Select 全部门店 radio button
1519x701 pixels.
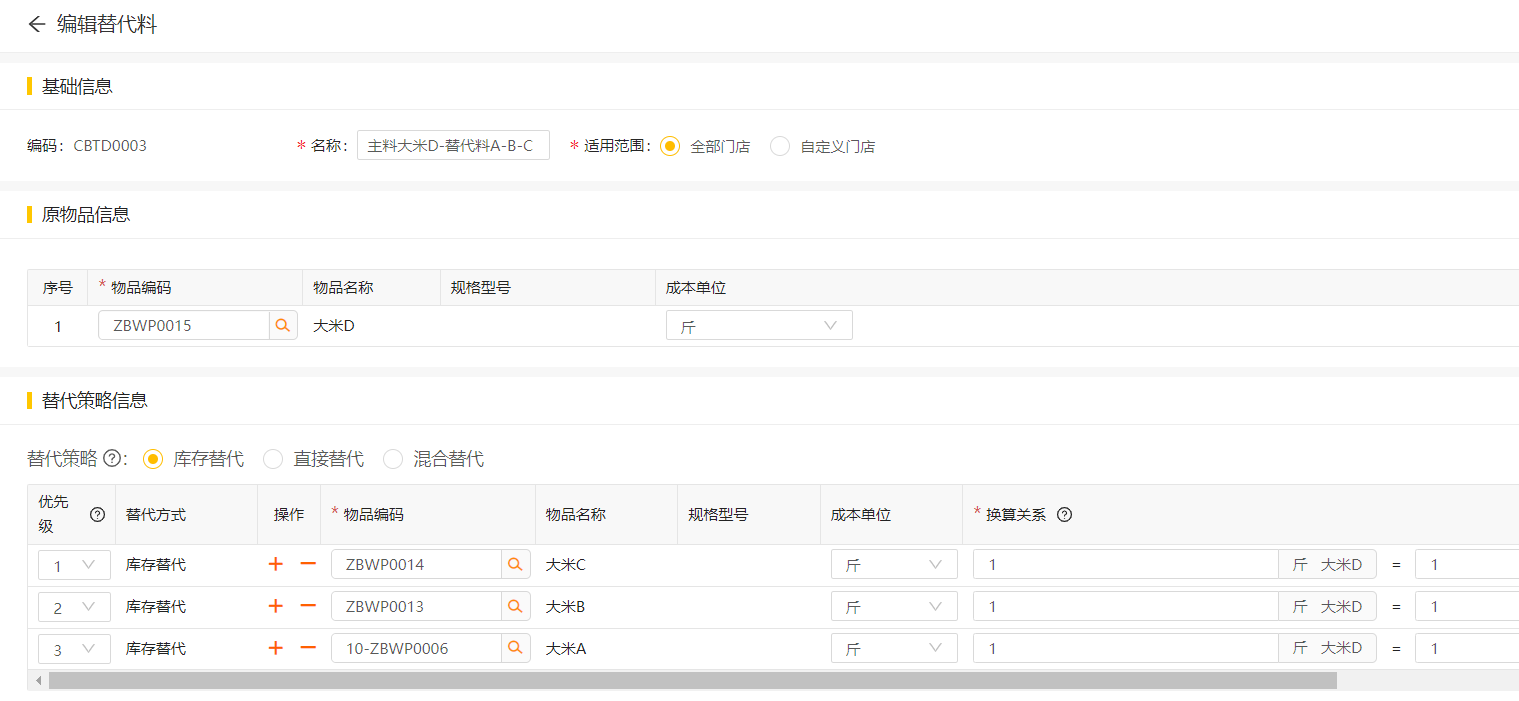(670, 146)
